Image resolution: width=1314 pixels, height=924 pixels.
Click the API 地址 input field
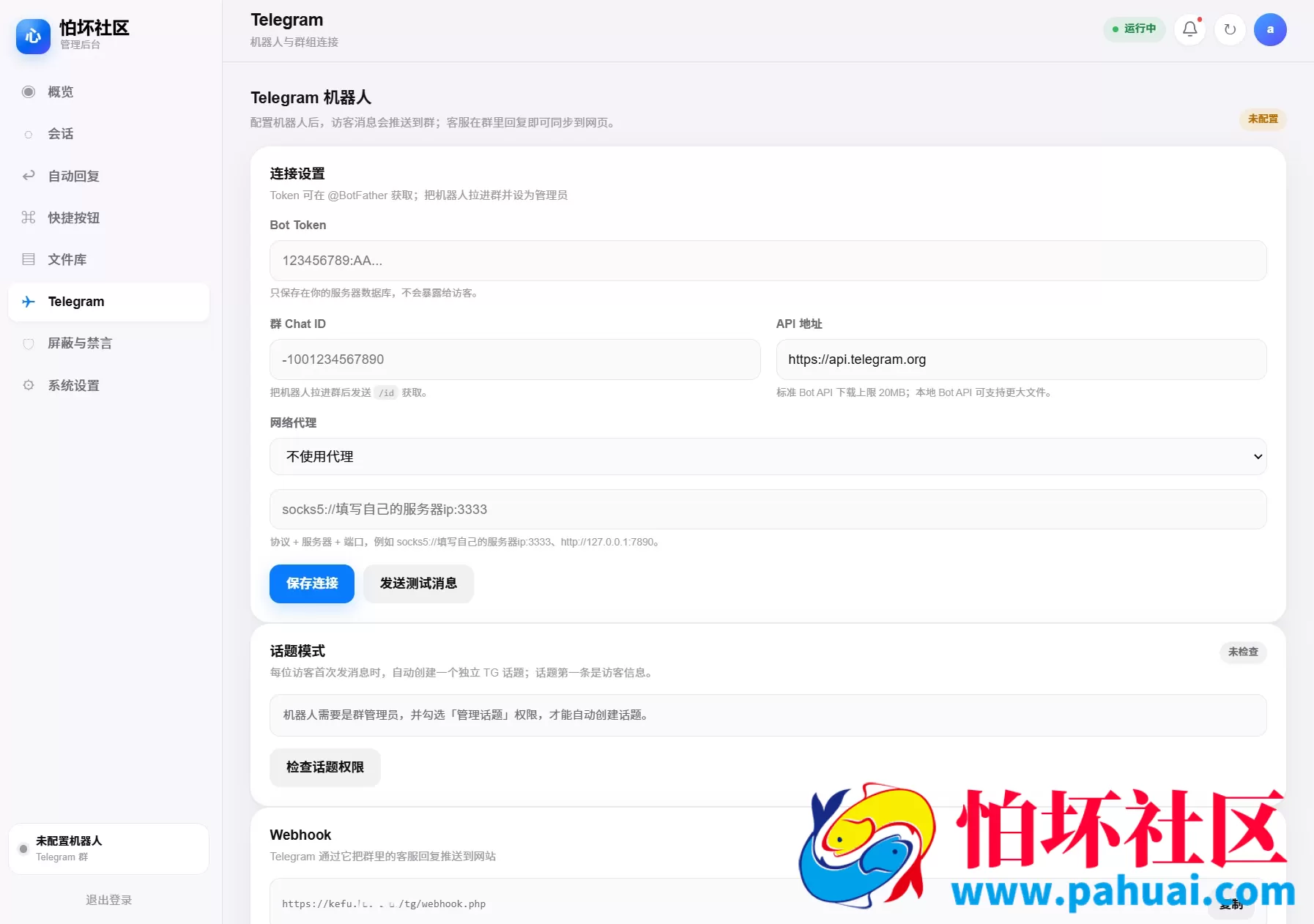click(x=1021, y=359)
